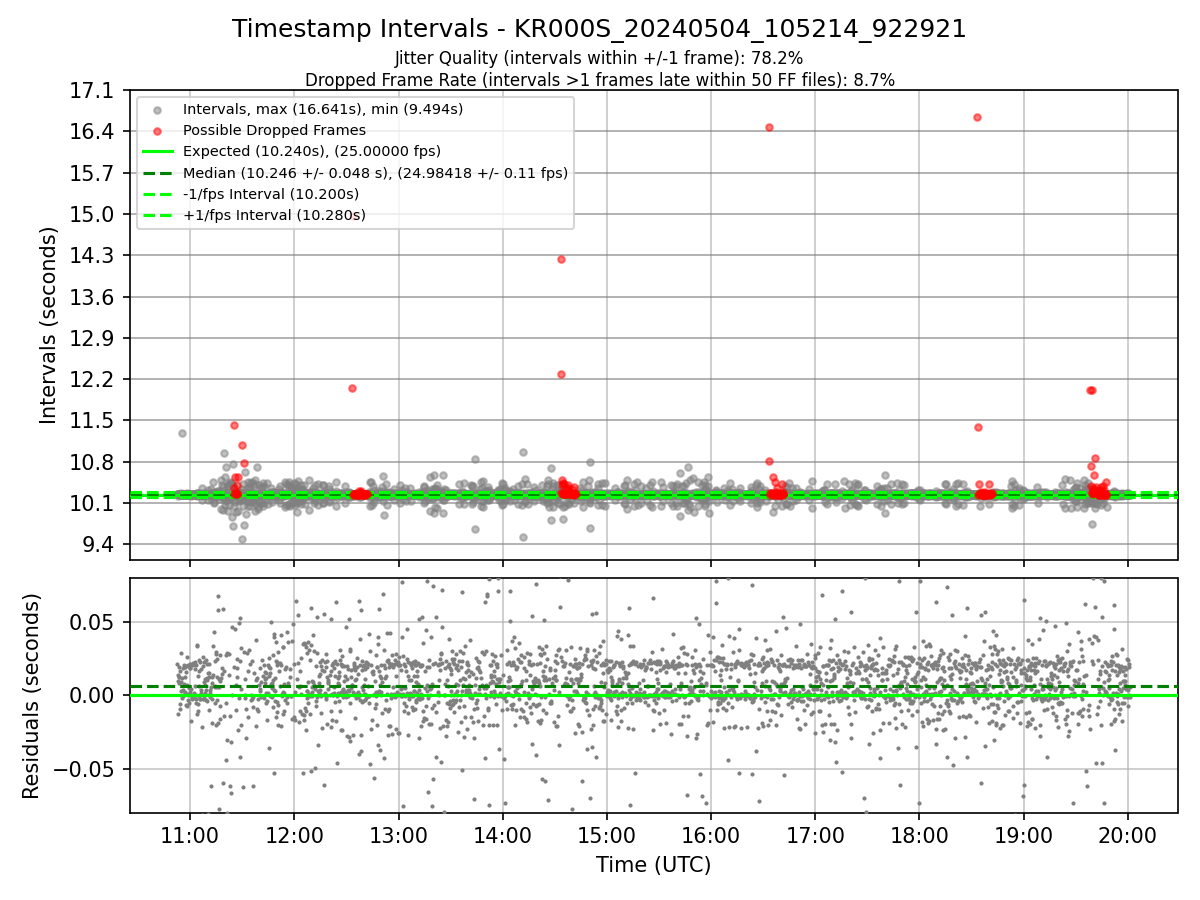Screen dimensions: 1200x900
Task: Select the 'Jitter Quality' 78.2% subtitle line
Action: point(599,58)
